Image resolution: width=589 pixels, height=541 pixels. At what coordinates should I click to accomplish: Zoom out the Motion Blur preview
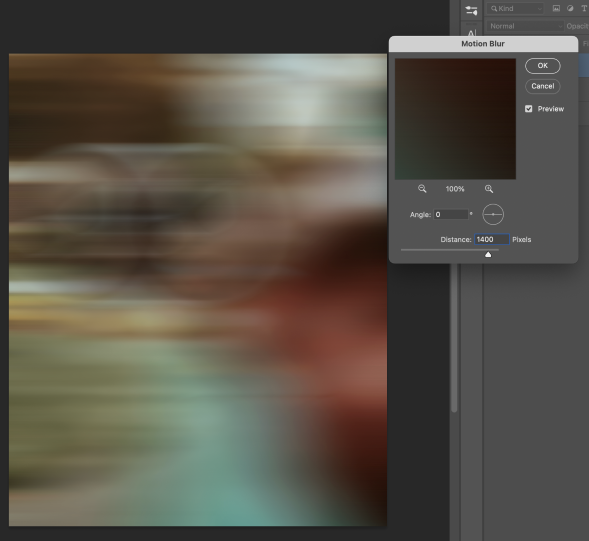click(x=422, y=189)
